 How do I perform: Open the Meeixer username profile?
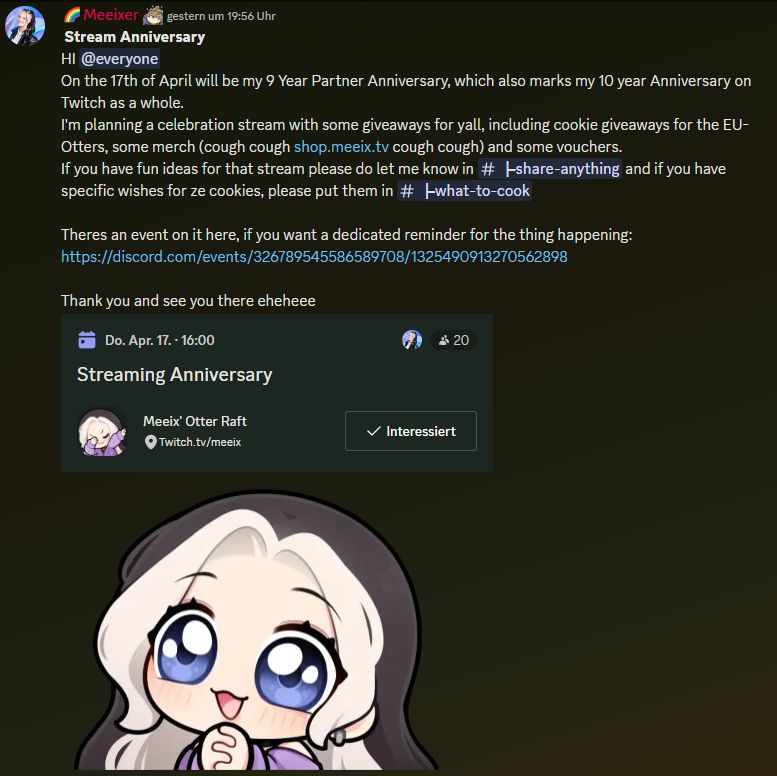[x=111, y=15]
